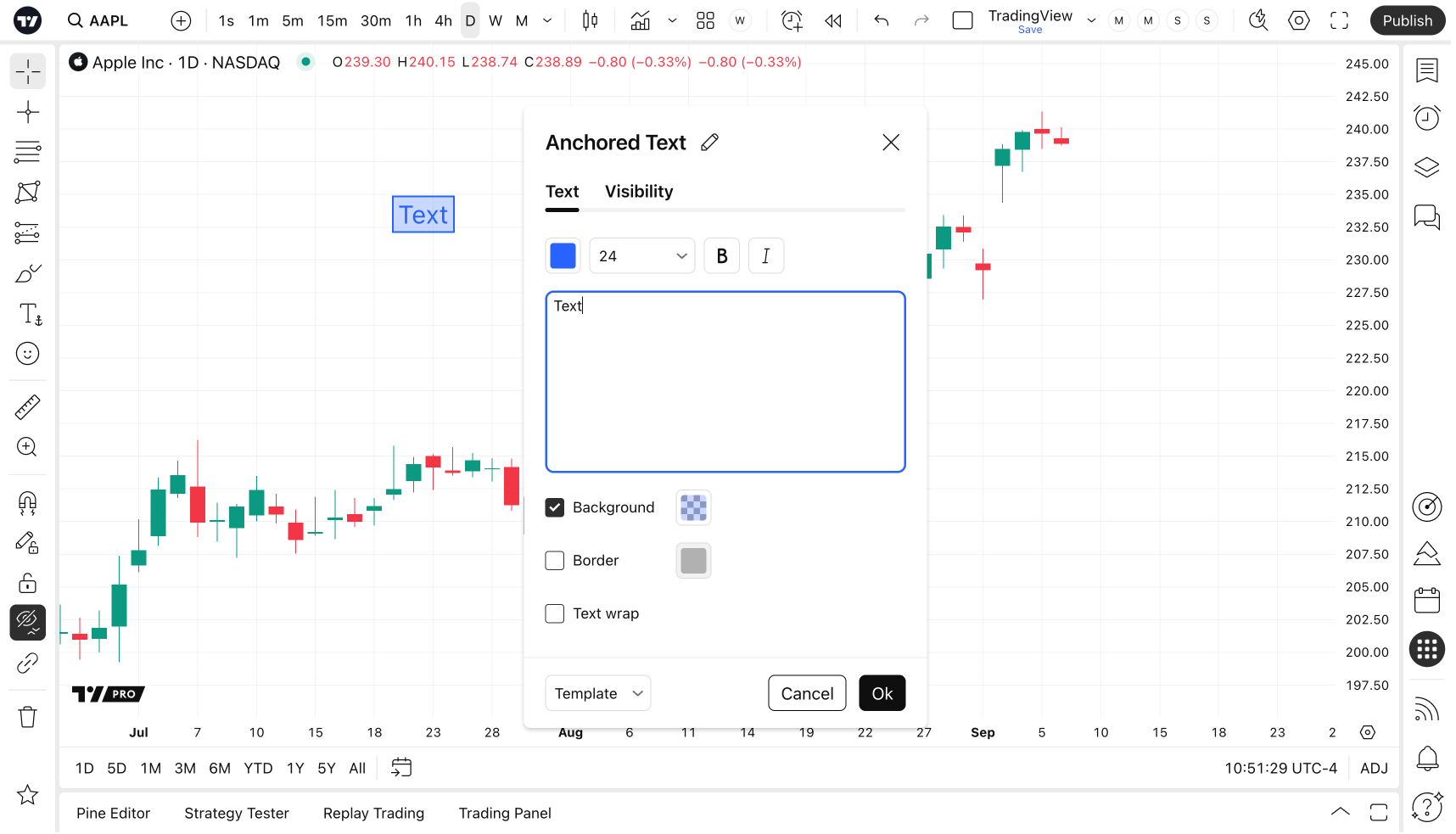This screenshot has width=1456, height=834.
Task: Open the Template dropdown
Action: tap(598, 693)
